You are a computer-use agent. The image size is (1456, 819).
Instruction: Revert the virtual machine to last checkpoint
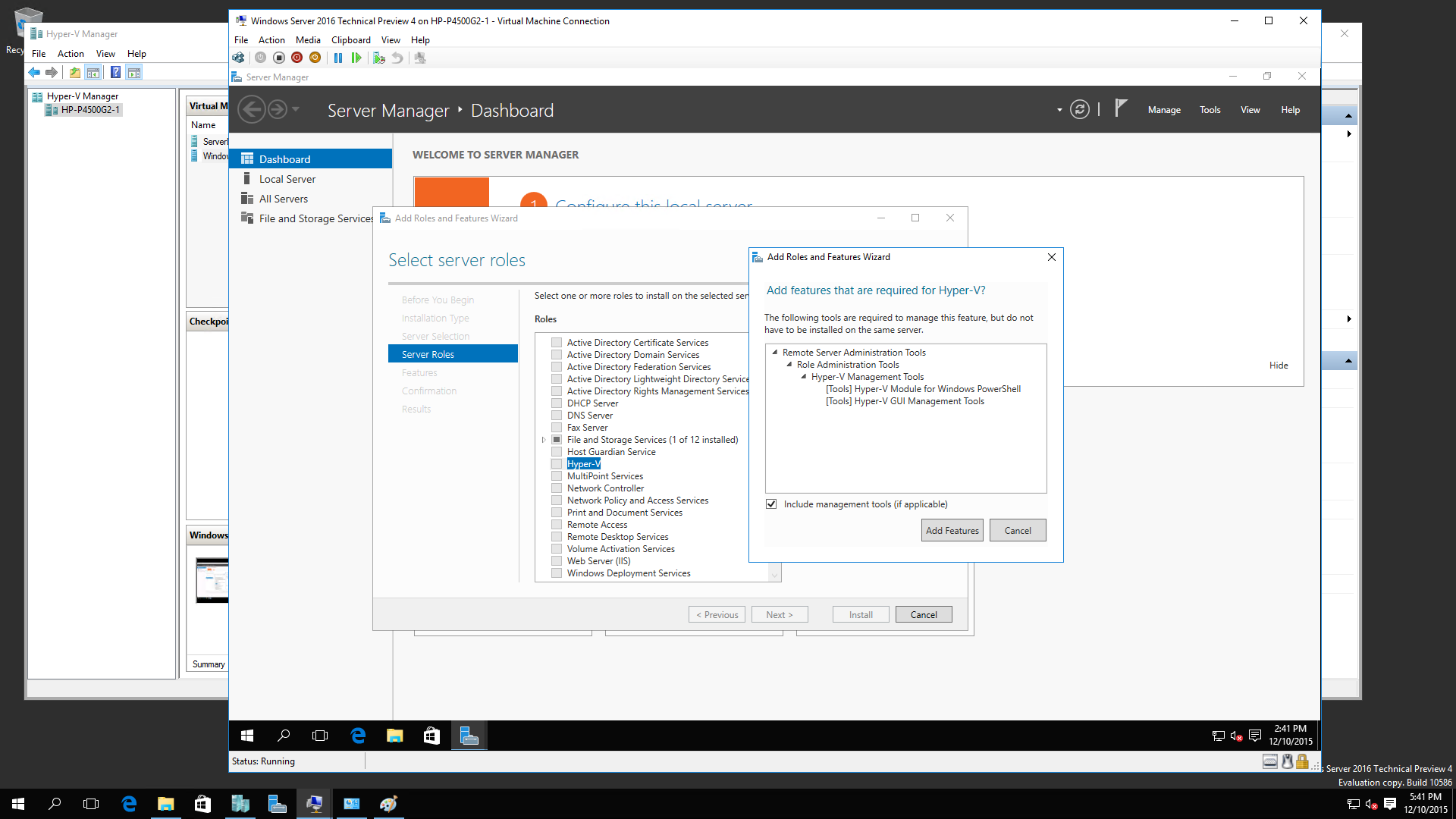tap(397, 58)
